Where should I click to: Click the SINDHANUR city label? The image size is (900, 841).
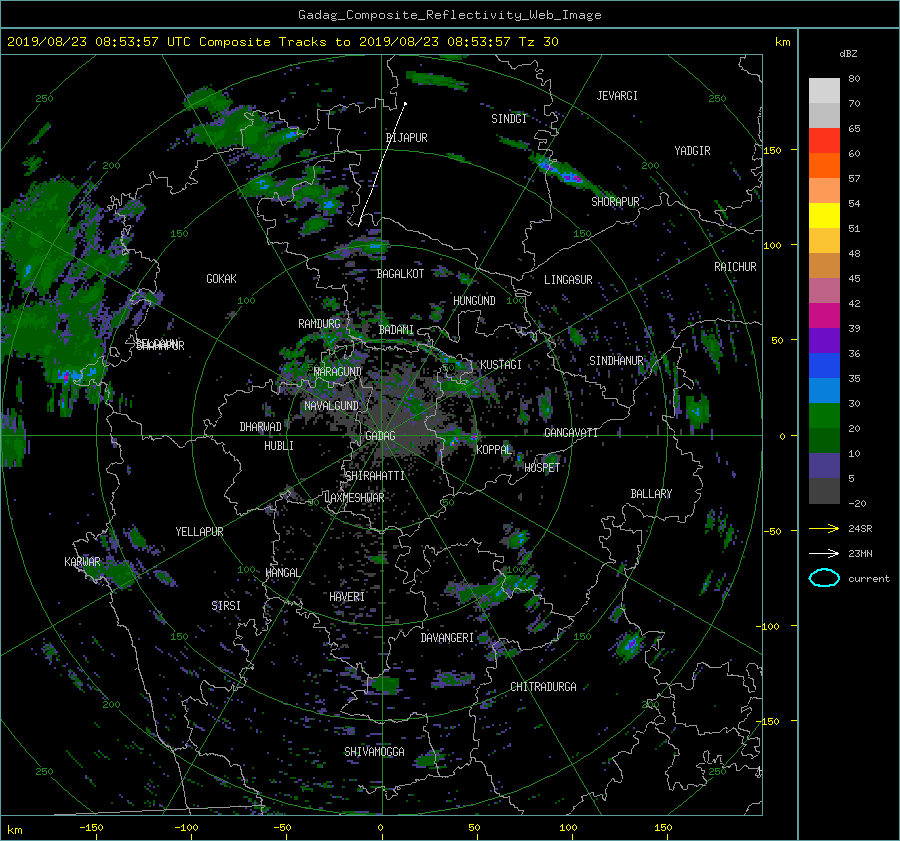pos(616,361)
